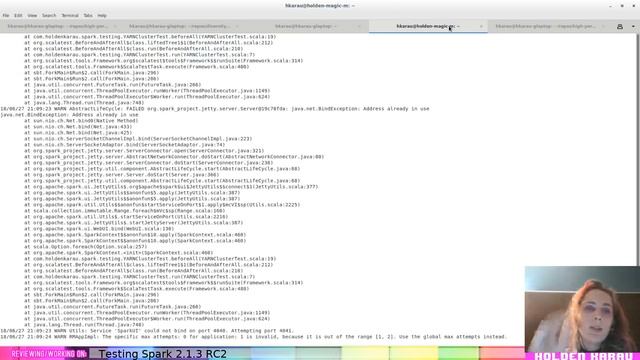Click the WARN Utils 'SparkUI' could not bind line
This screenshot has height=360, width=640.
(147, 331)
